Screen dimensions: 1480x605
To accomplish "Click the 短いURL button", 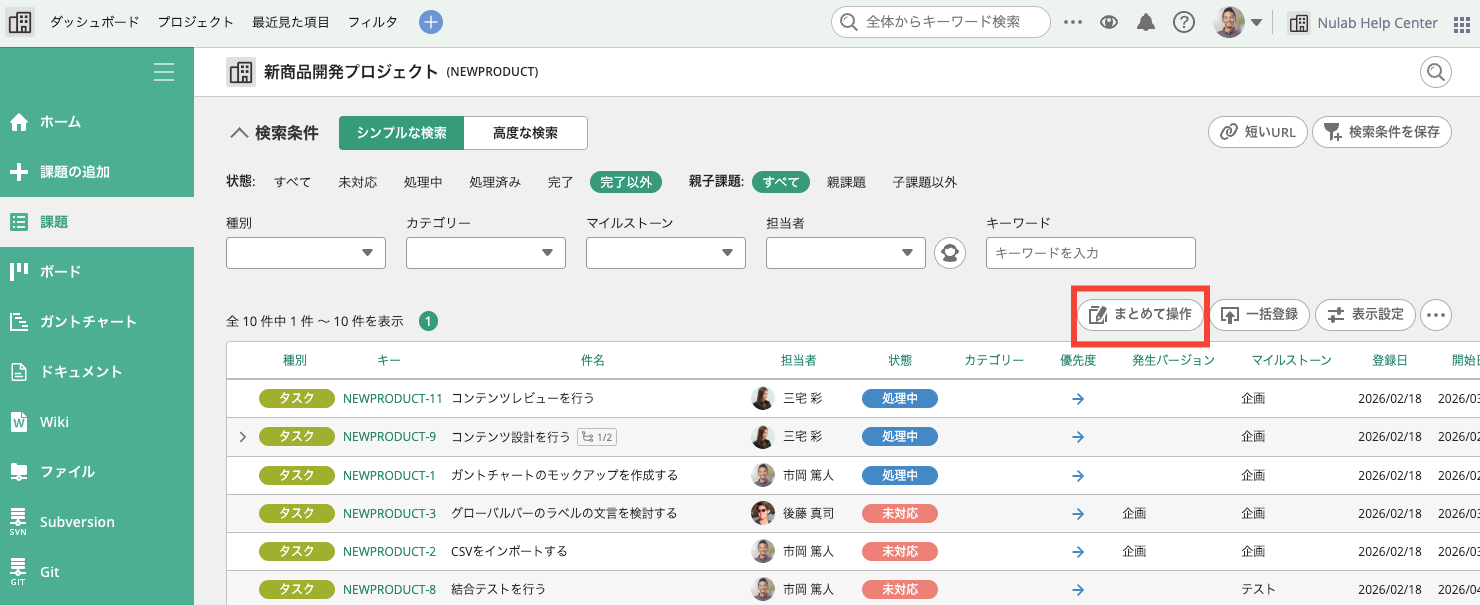I will click(x=1258, y=132).
